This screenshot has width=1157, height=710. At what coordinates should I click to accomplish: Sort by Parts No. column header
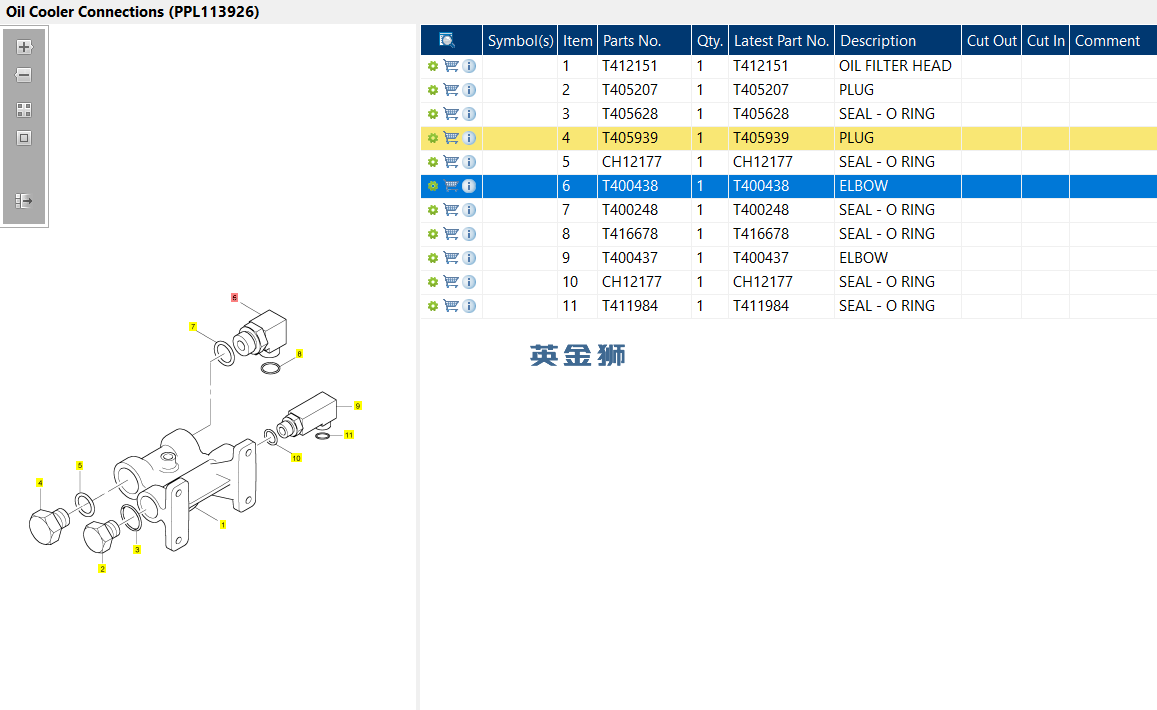644,41
